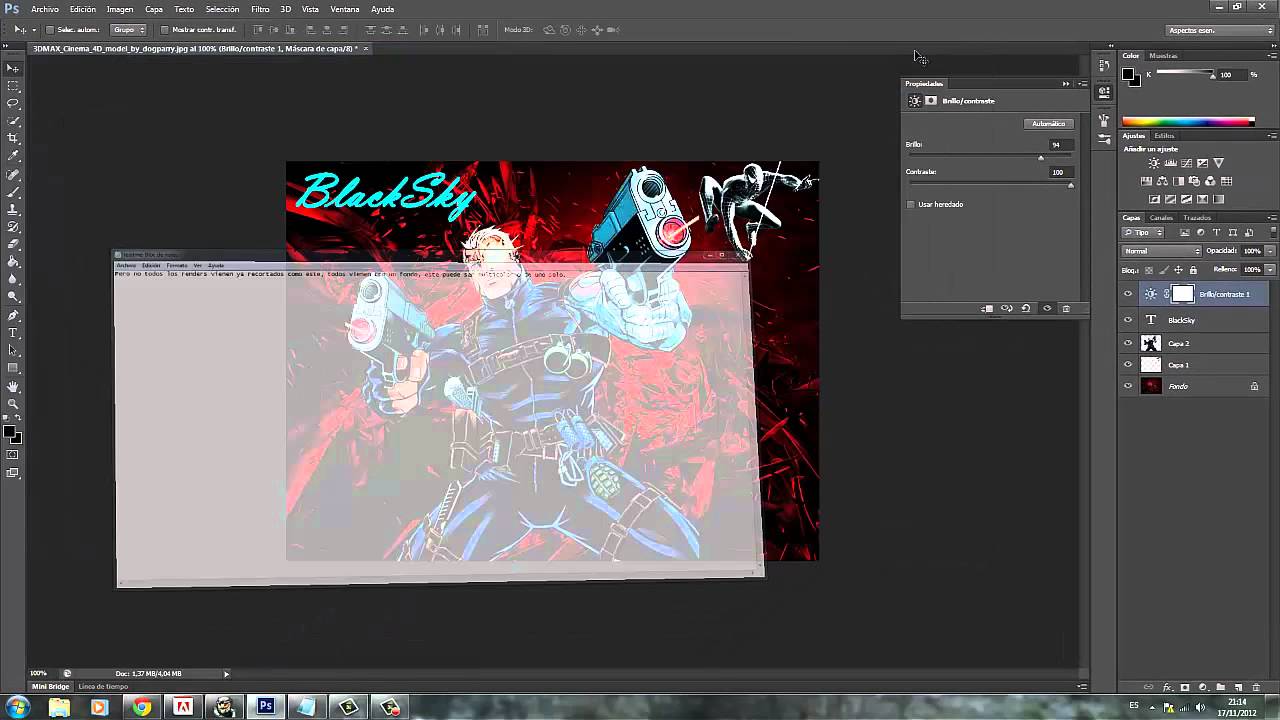Click the trash icon in Propiedades panel

point(1066,308)
